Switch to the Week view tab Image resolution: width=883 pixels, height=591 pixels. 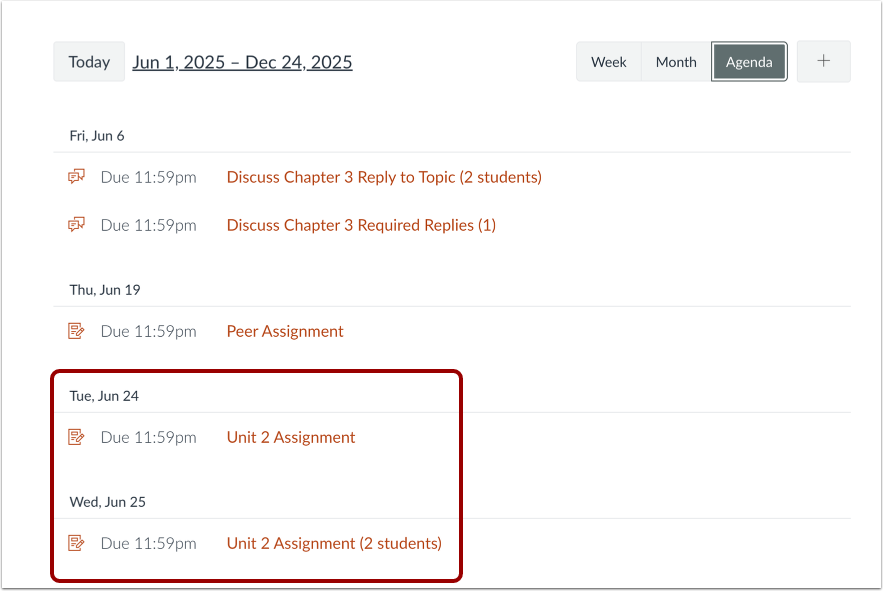click(x=608, y=61)
